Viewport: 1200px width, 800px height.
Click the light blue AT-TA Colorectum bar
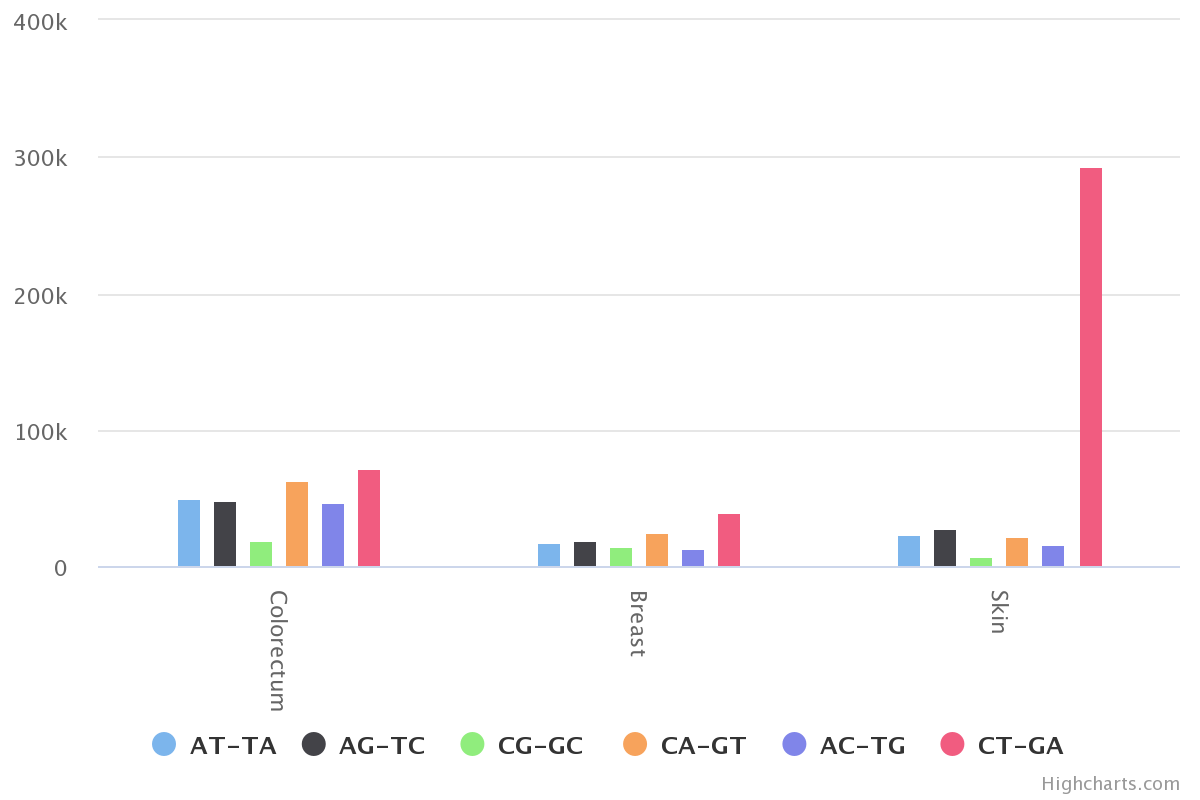189,533
